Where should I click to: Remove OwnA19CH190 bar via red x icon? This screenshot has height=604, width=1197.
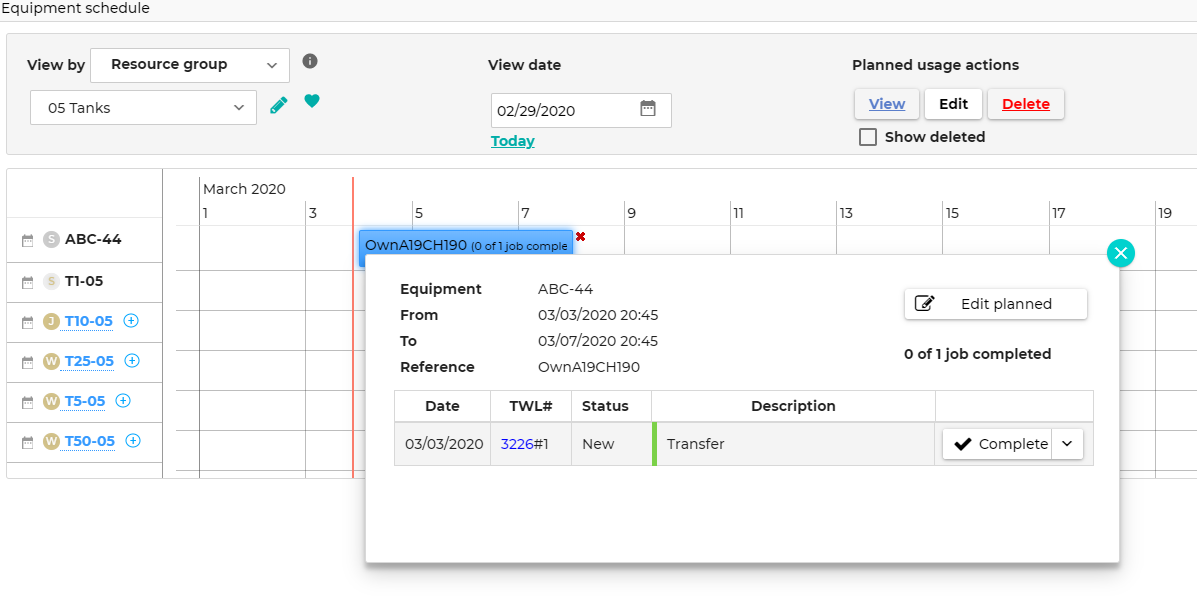point(580,237)
